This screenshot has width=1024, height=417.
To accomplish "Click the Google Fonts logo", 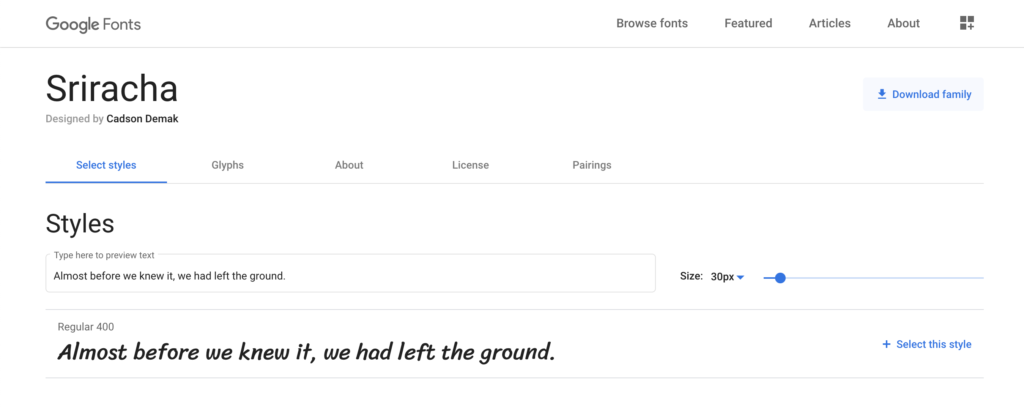I will (x=93, y=24).
